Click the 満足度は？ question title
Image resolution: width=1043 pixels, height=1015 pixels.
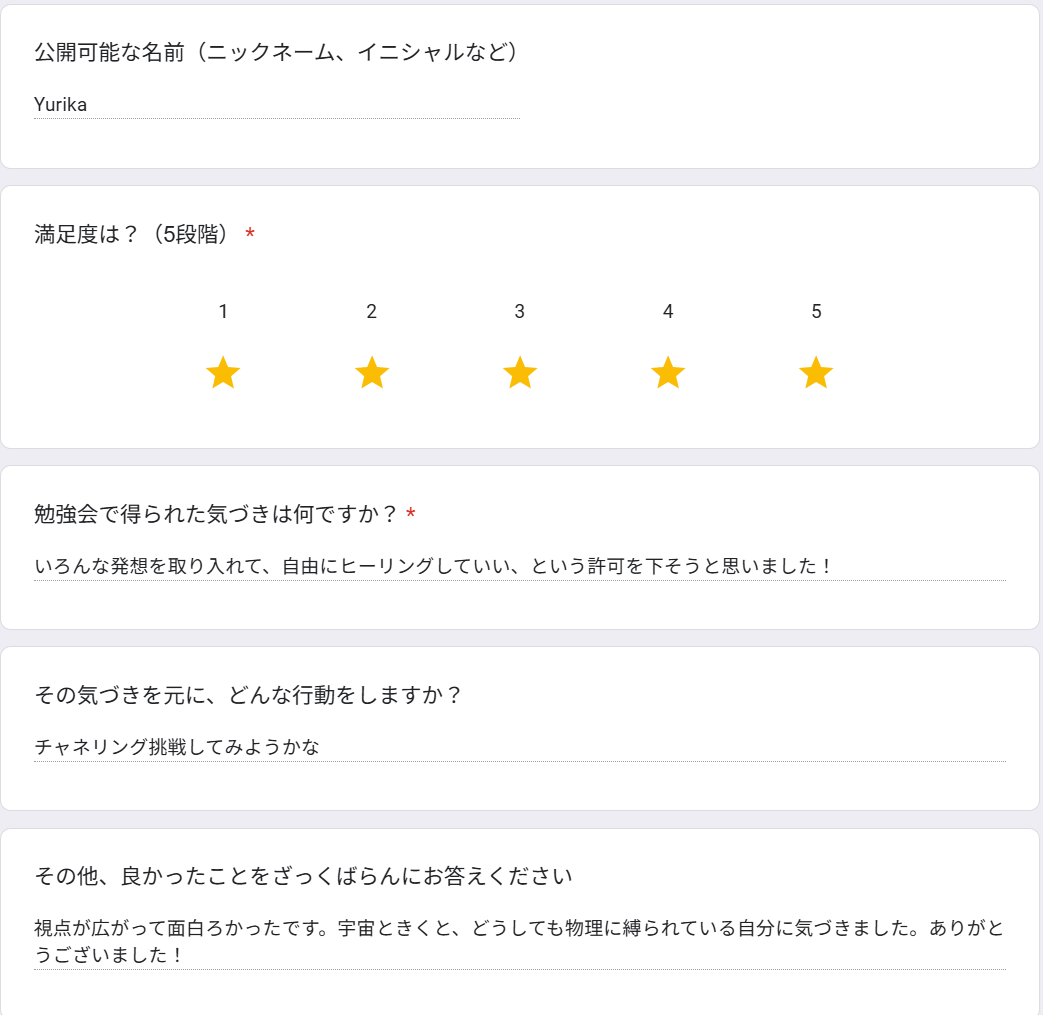132,234
